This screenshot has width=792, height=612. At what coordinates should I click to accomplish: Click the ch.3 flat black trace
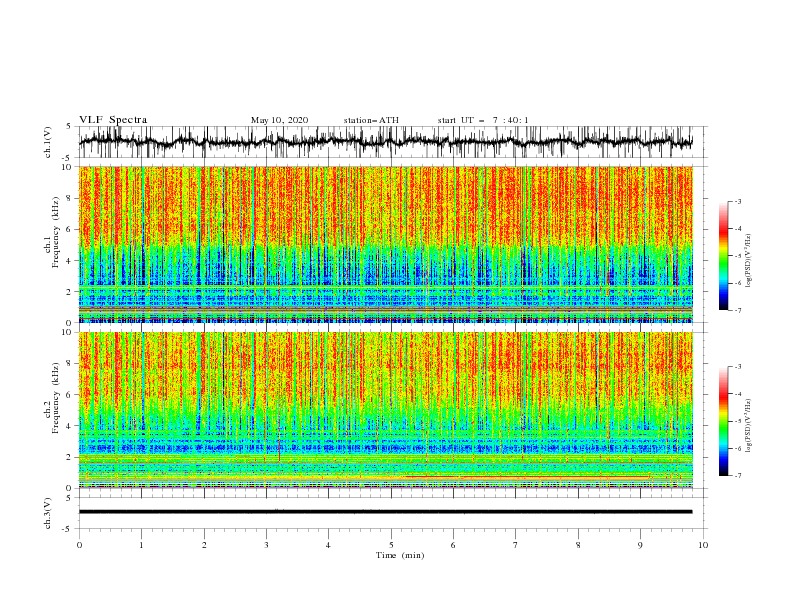[386, 512]
